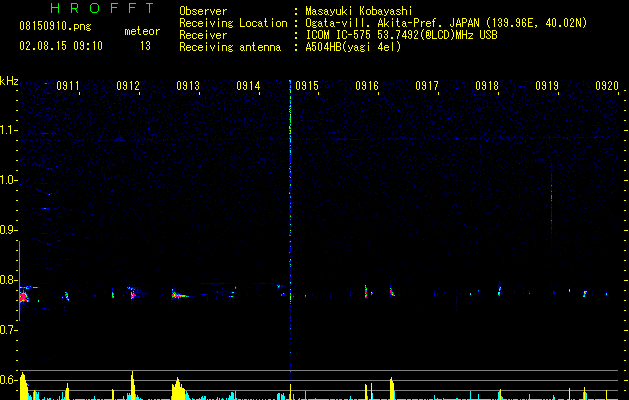The image size is (629, 400).
Task: Select the file name 08150910.png
Action: [x=55, y=27]
